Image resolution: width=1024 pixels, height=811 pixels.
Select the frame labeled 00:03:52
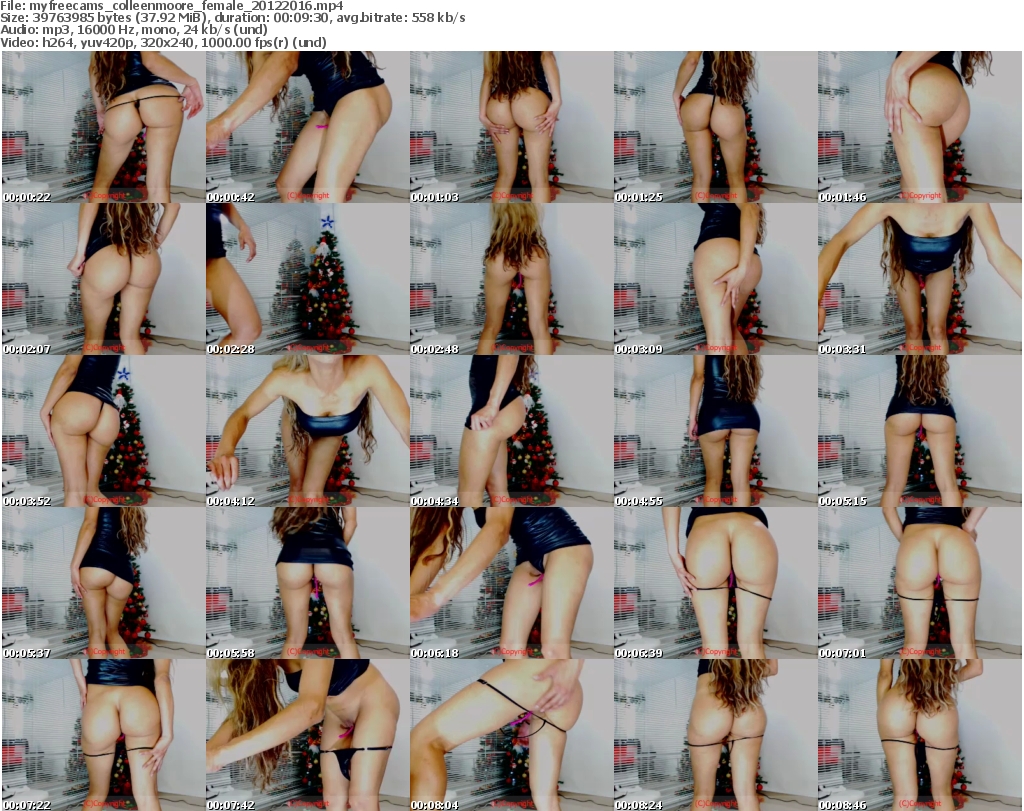[x=103, y=432]
